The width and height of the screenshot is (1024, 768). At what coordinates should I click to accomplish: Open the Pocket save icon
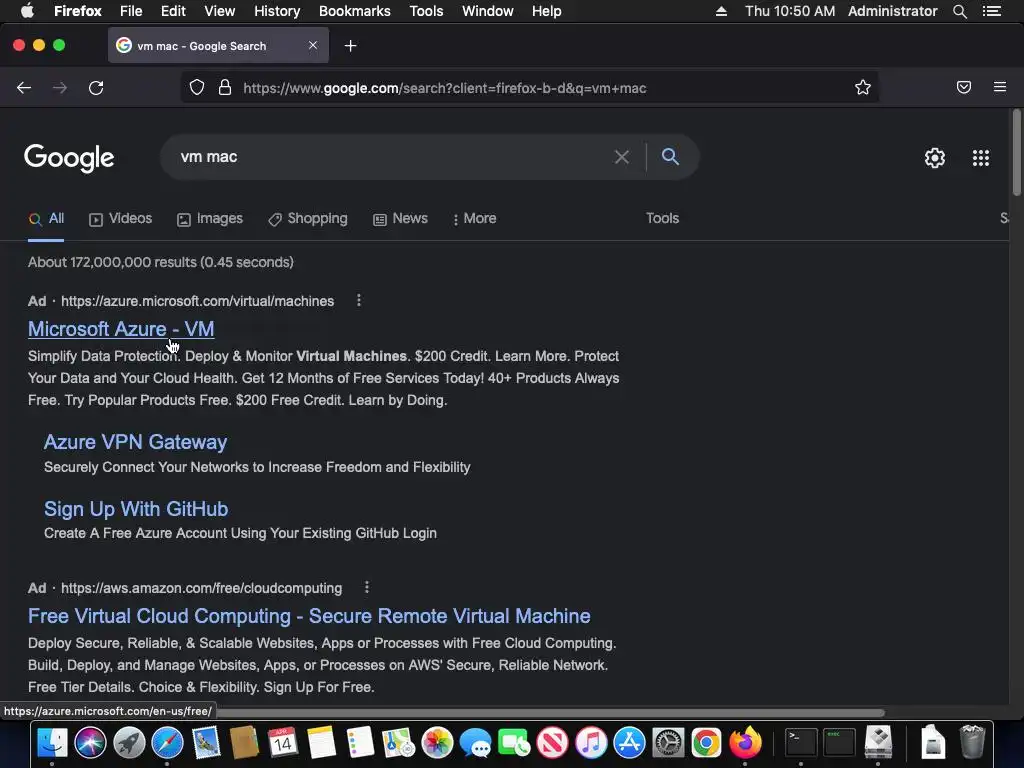[x=964, y=87]
